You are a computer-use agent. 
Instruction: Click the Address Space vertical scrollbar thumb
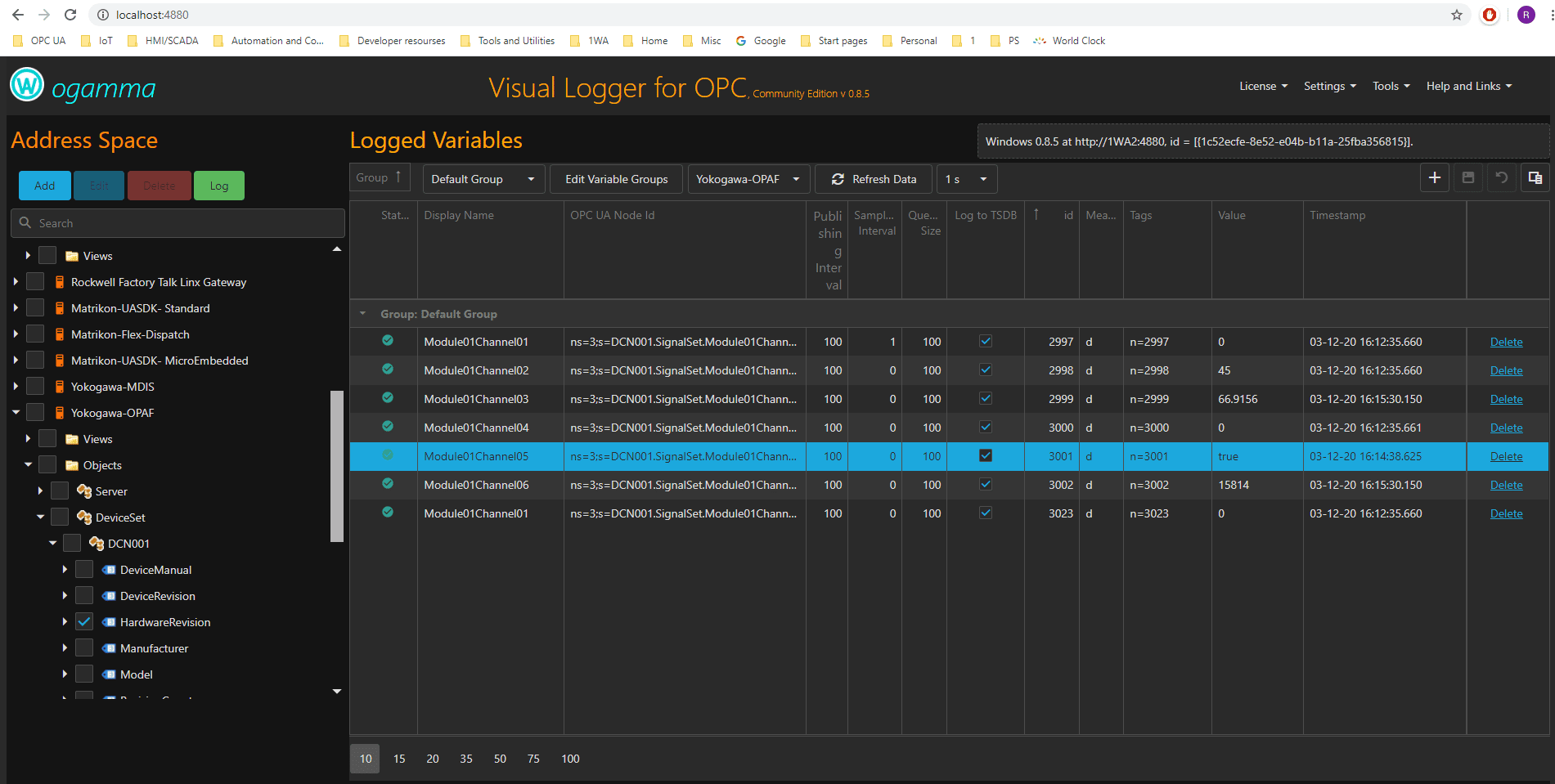click(x=337, y=466)
